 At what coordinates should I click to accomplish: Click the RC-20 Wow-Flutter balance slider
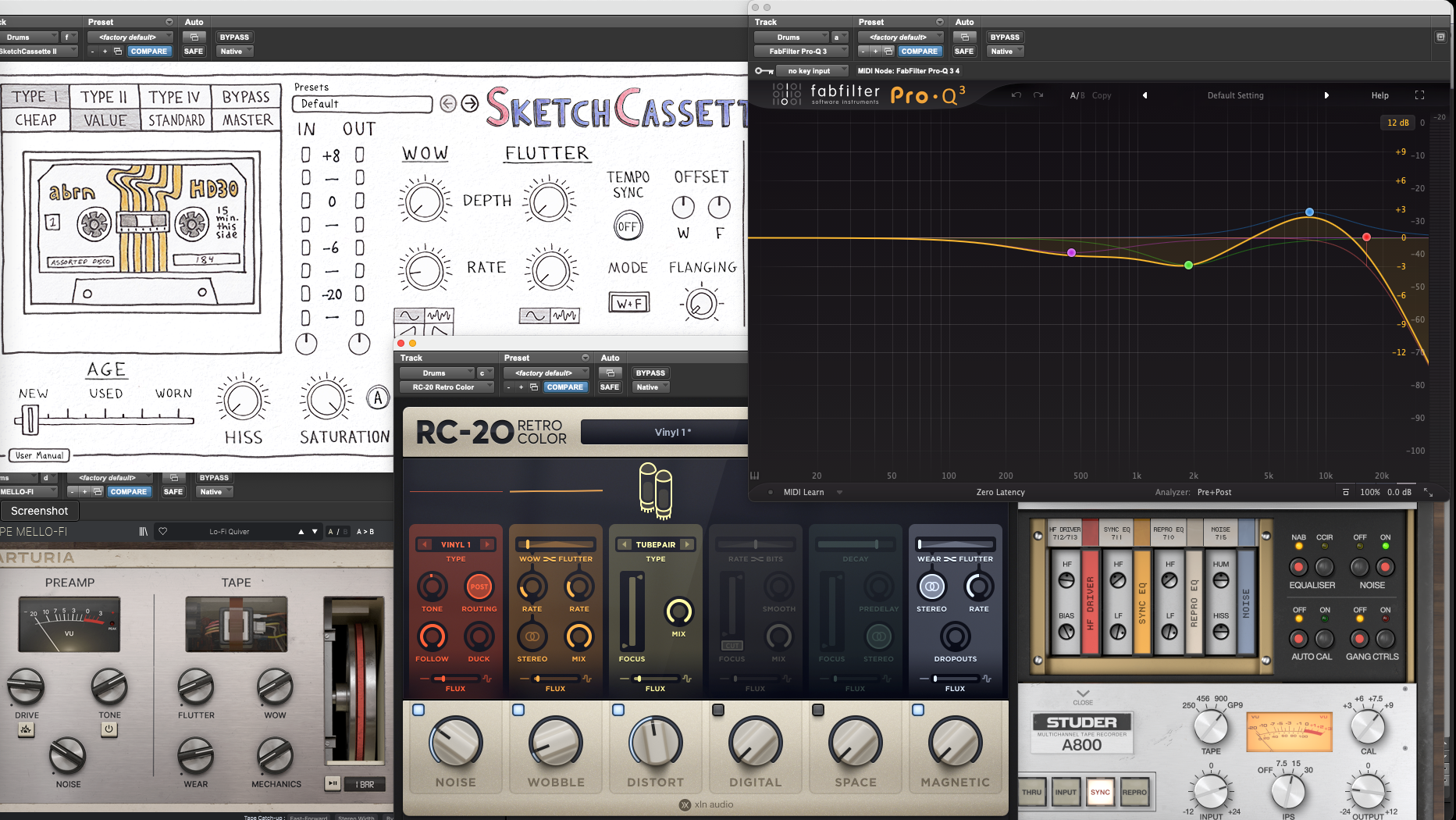pos(556,544)
